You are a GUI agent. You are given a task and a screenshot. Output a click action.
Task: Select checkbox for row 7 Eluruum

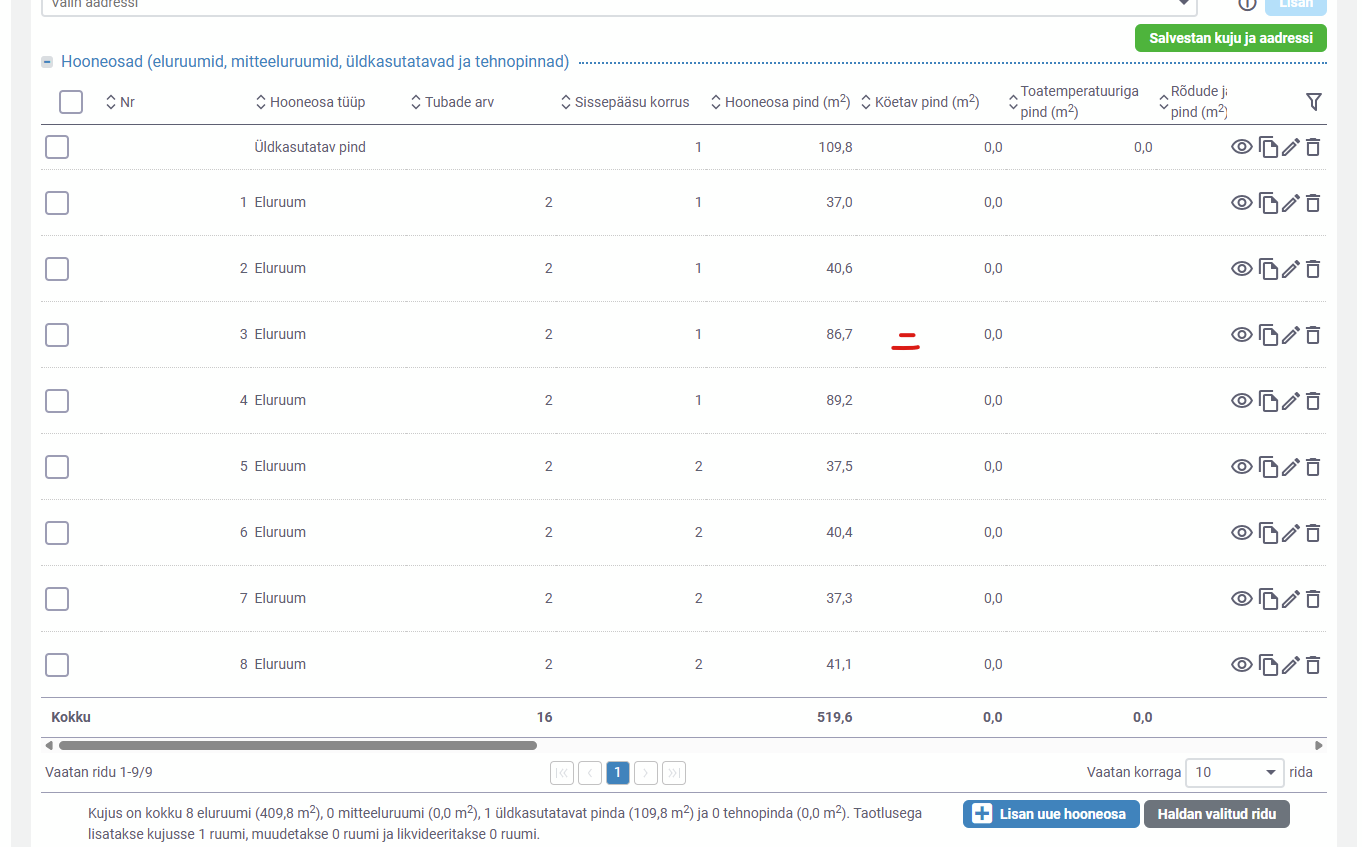click(57, 599)
